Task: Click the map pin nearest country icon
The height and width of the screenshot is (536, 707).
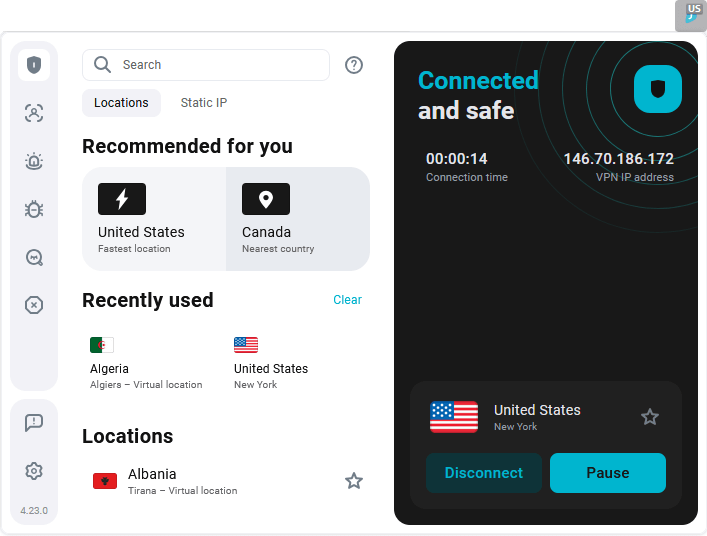Action: pyautogui.click(x=266, y=199)
